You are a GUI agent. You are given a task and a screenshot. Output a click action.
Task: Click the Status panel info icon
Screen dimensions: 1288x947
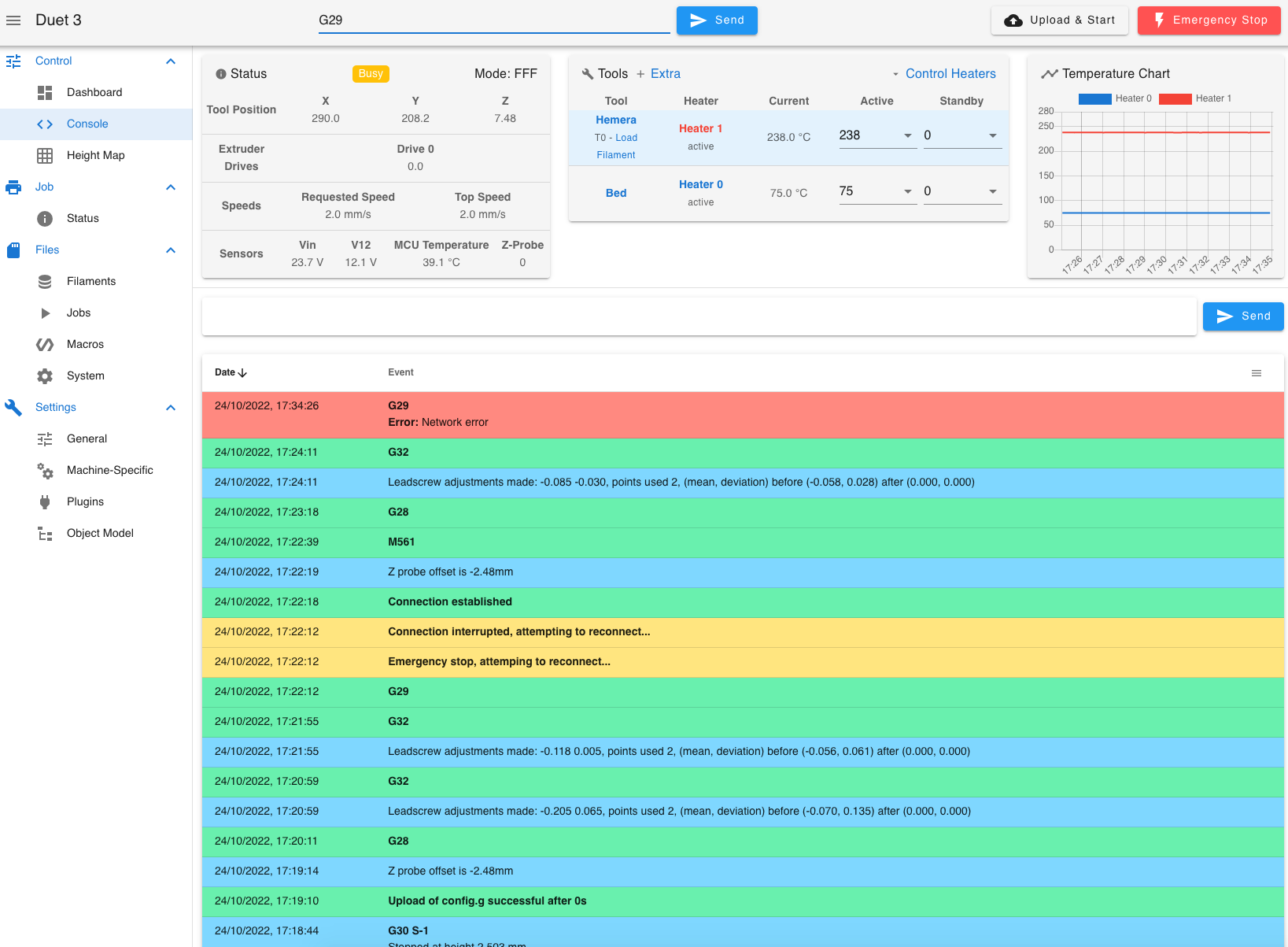pos(221,74)
